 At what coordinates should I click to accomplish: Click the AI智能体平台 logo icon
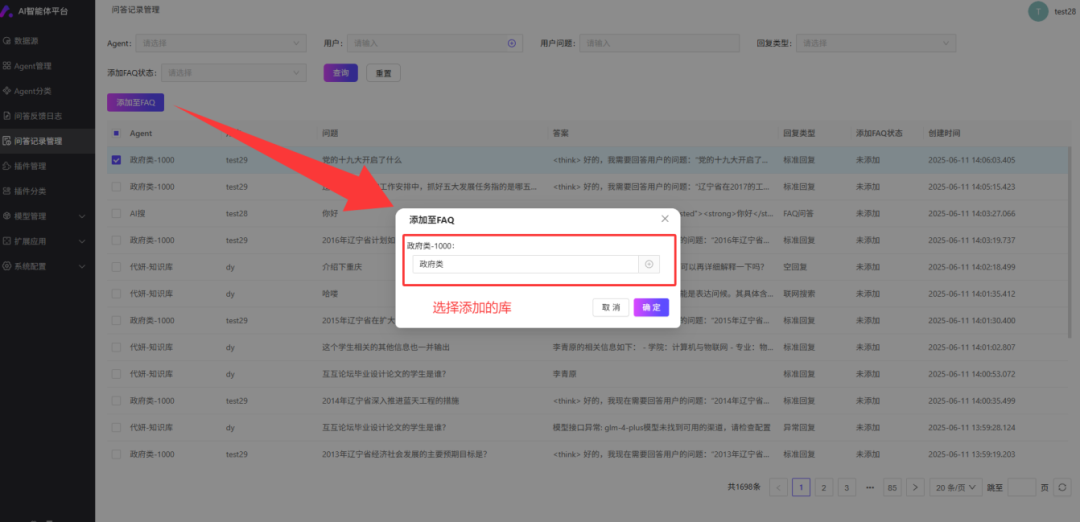7,11
